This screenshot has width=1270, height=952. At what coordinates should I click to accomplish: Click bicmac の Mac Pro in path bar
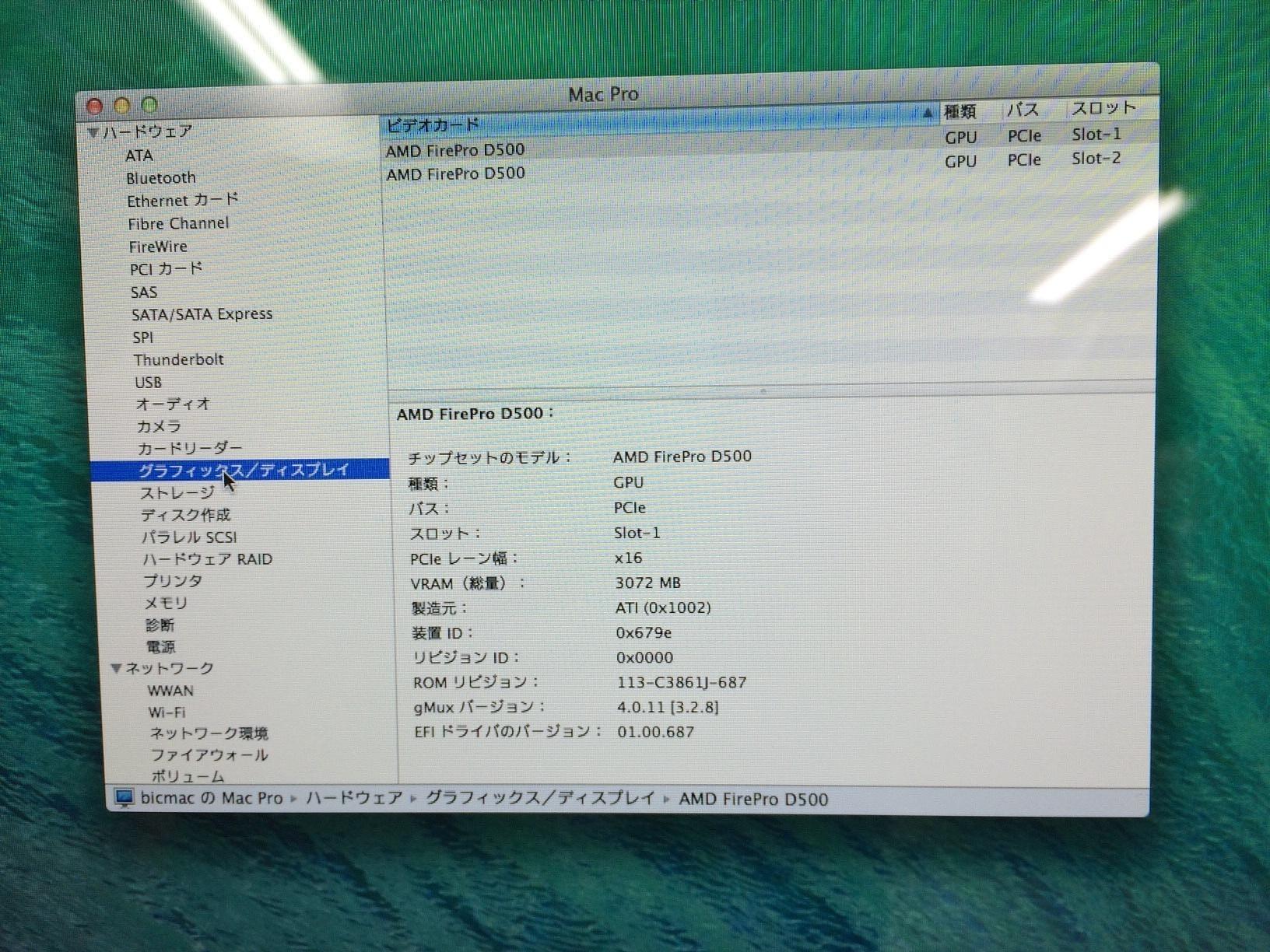212,798
